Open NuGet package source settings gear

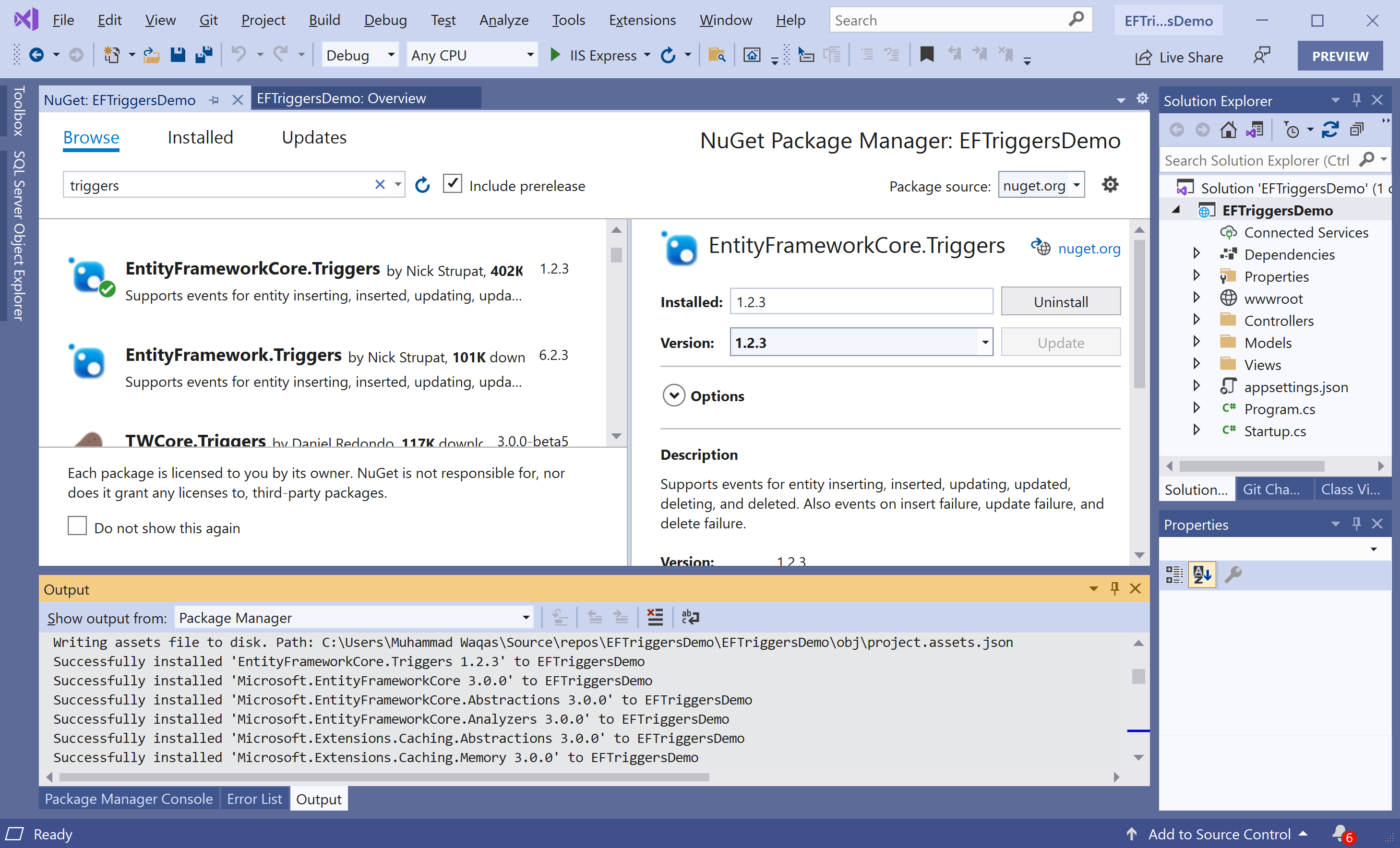[x=1110, y=185]
